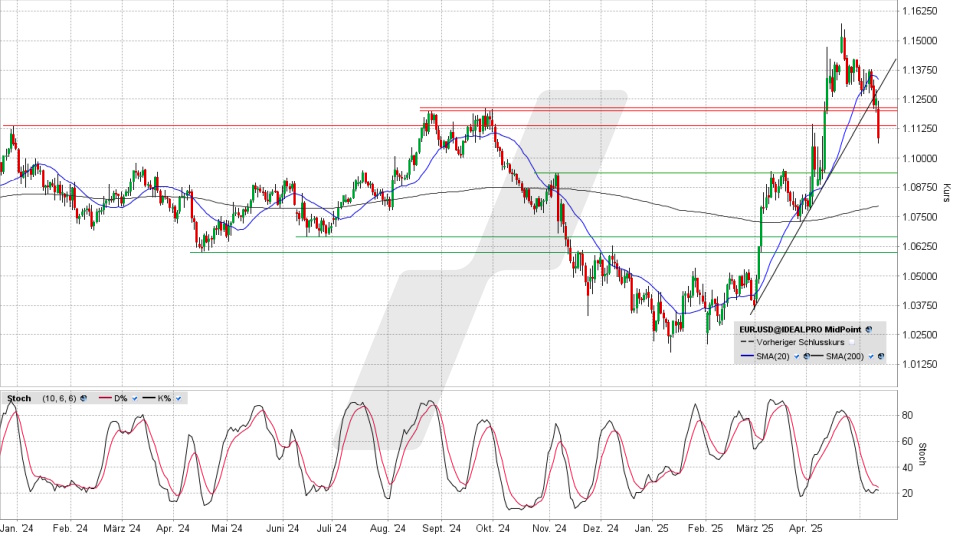Image resolution: width=960 pixels, height=540 pixels.
Task: Toggle the SMA(200) visibility checkbox
Action: click(x=871, y=356)
